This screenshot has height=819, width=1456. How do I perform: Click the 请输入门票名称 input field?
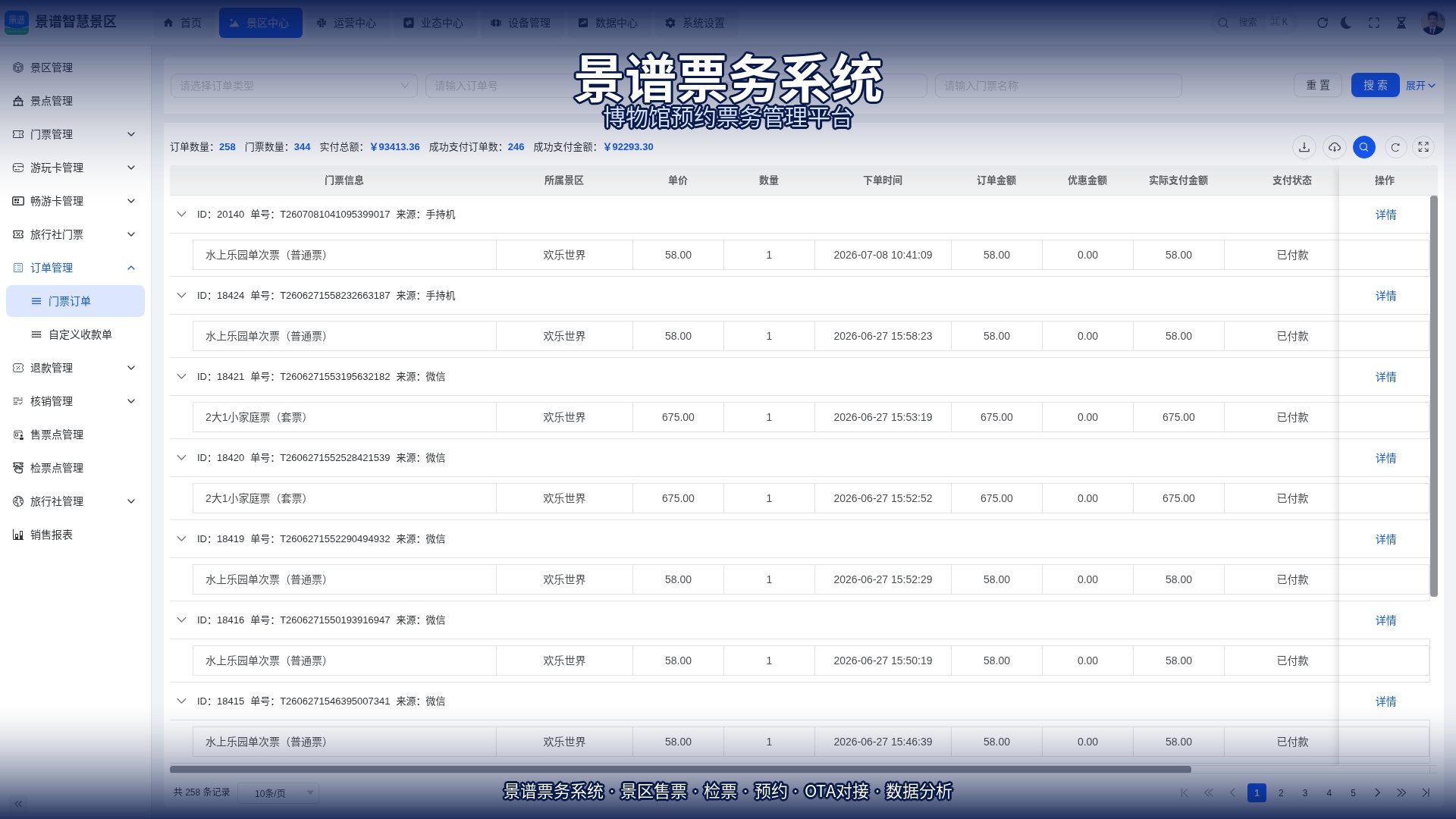(1059, 86)
